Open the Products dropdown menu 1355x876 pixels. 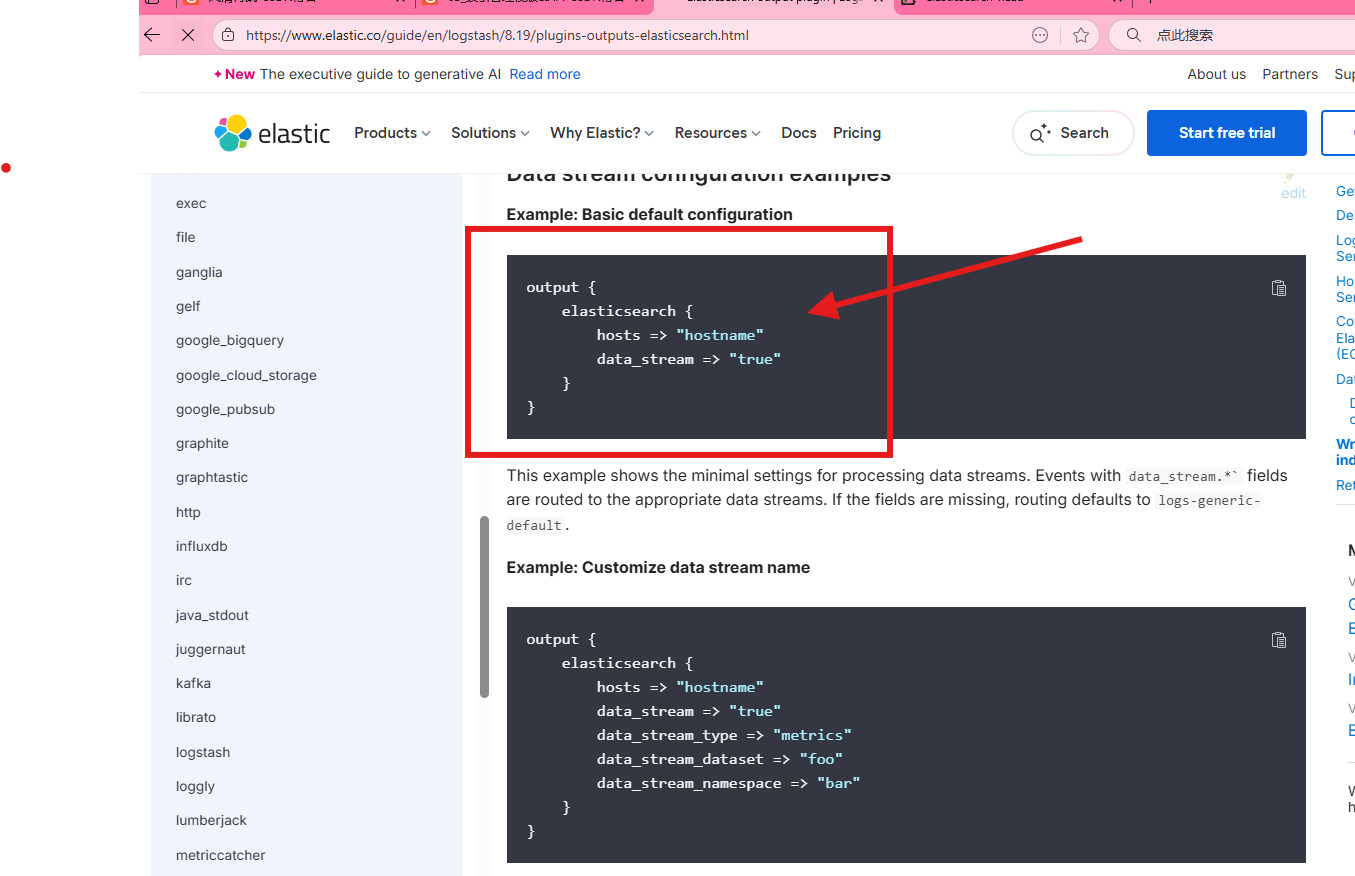pyautogui.click(x=392, y=133)
